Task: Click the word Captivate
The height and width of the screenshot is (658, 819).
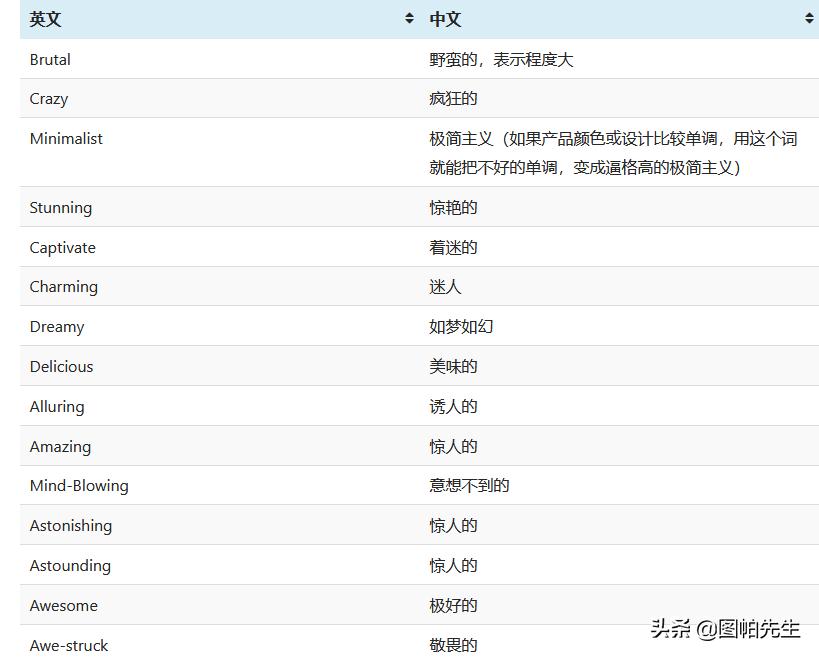Action: tap(62, 247)
